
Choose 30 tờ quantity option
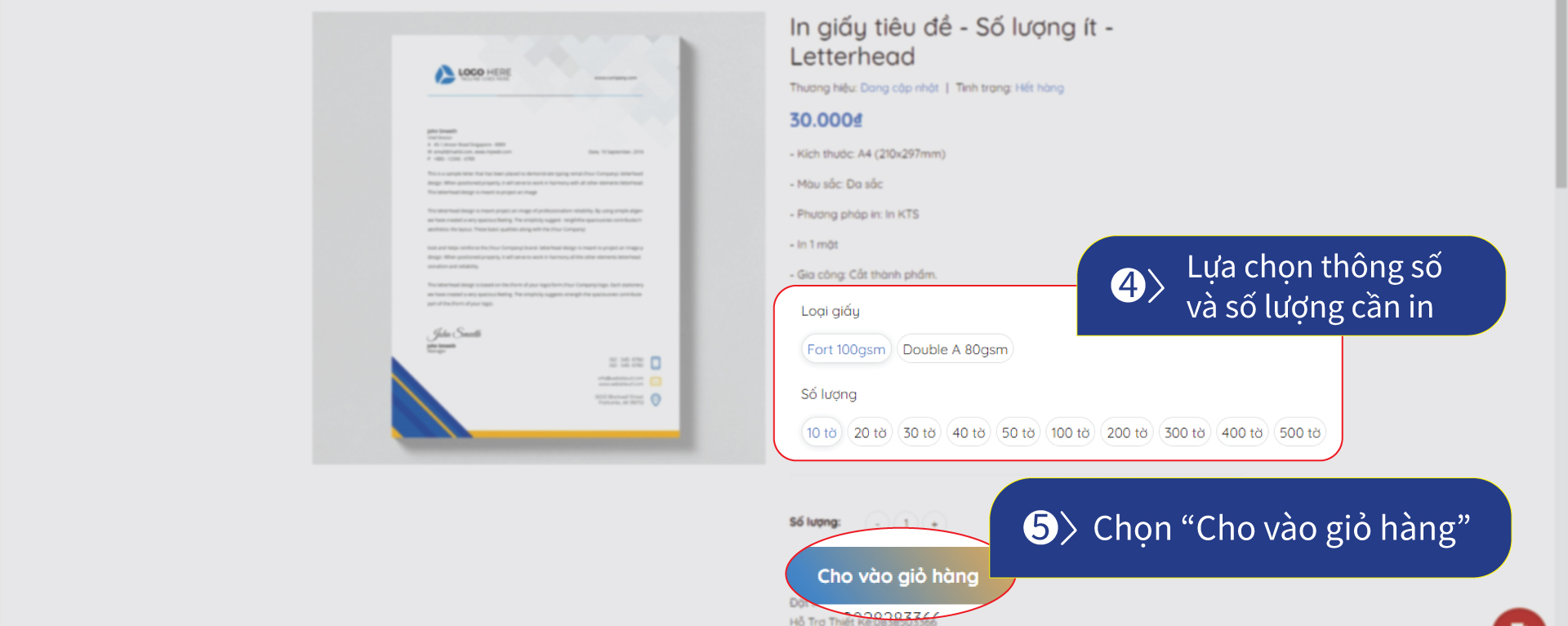click(920, 433)
